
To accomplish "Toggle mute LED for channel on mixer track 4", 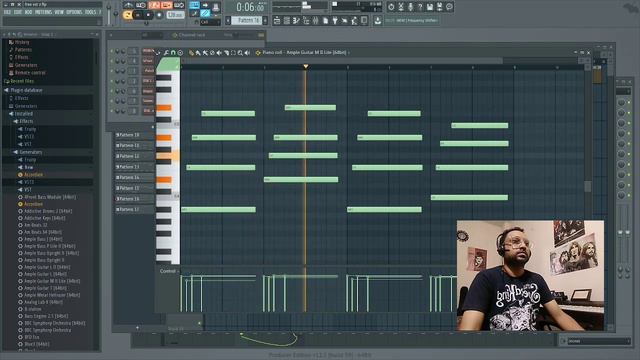I will (x=112, y=61).
